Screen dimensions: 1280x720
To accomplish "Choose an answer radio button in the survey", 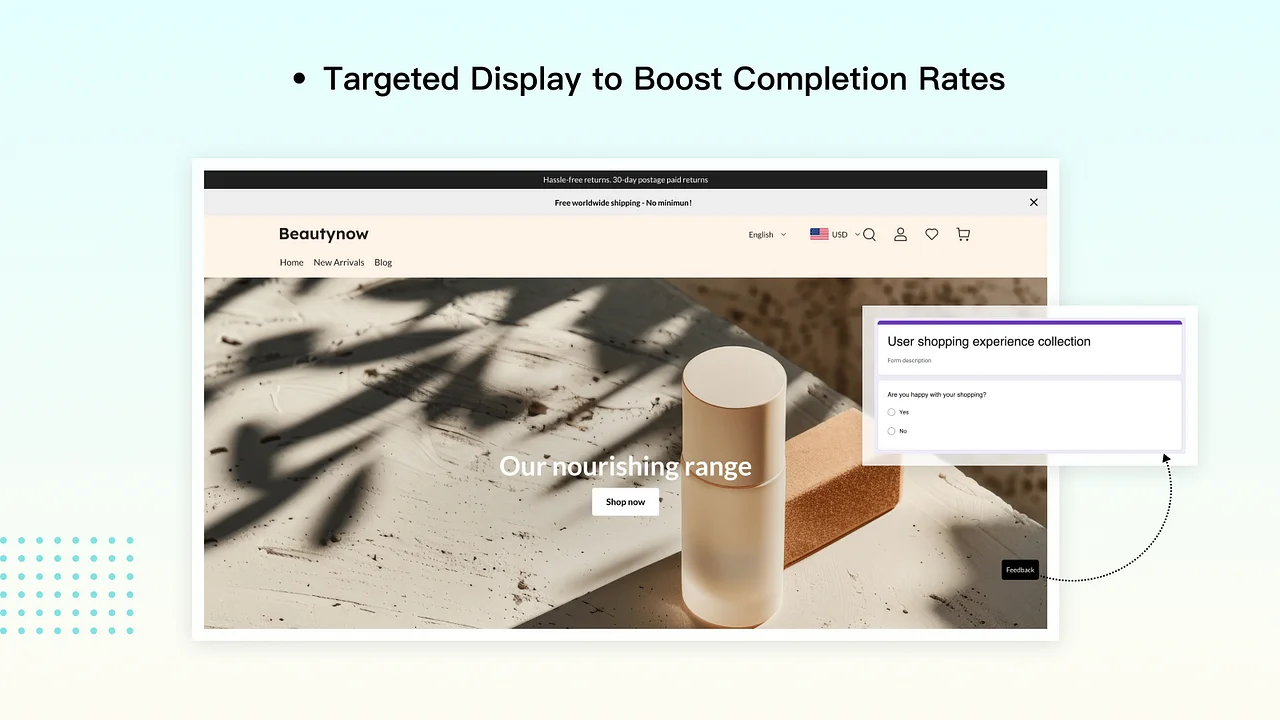I will click(891, 412).
